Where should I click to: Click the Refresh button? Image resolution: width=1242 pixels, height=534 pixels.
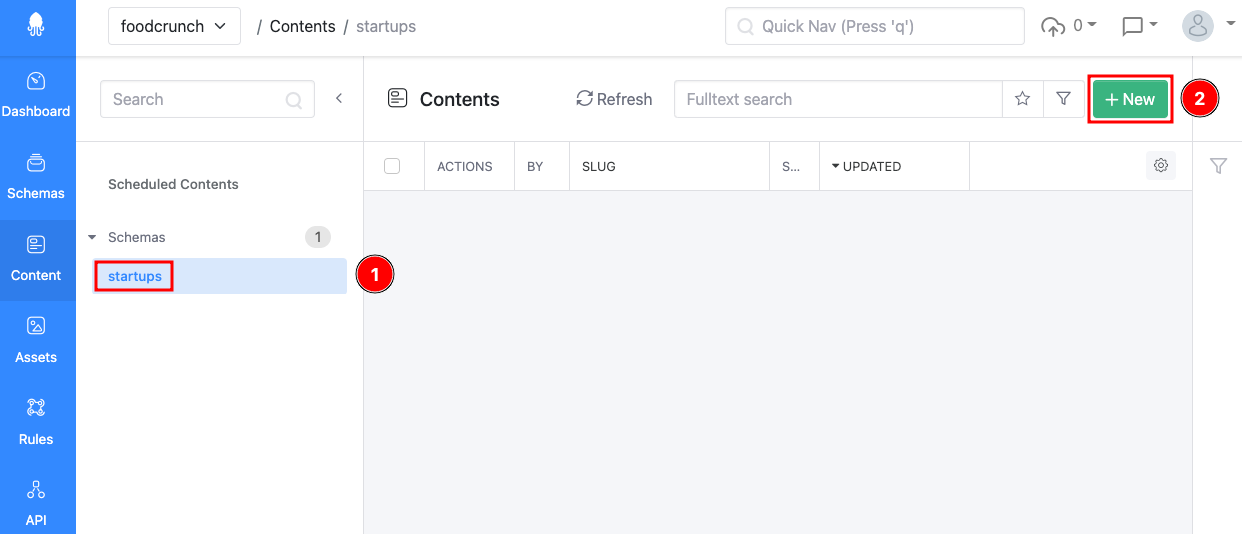[614, 99]
